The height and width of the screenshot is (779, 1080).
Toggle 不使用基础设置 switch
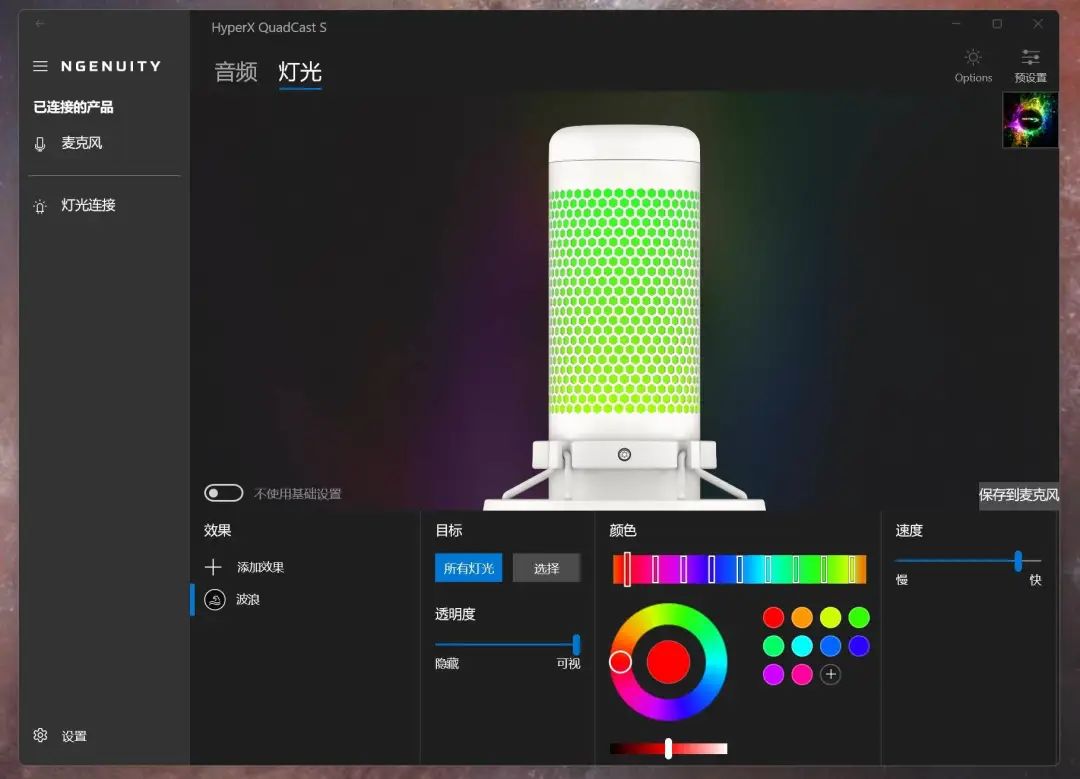(223, 493)
